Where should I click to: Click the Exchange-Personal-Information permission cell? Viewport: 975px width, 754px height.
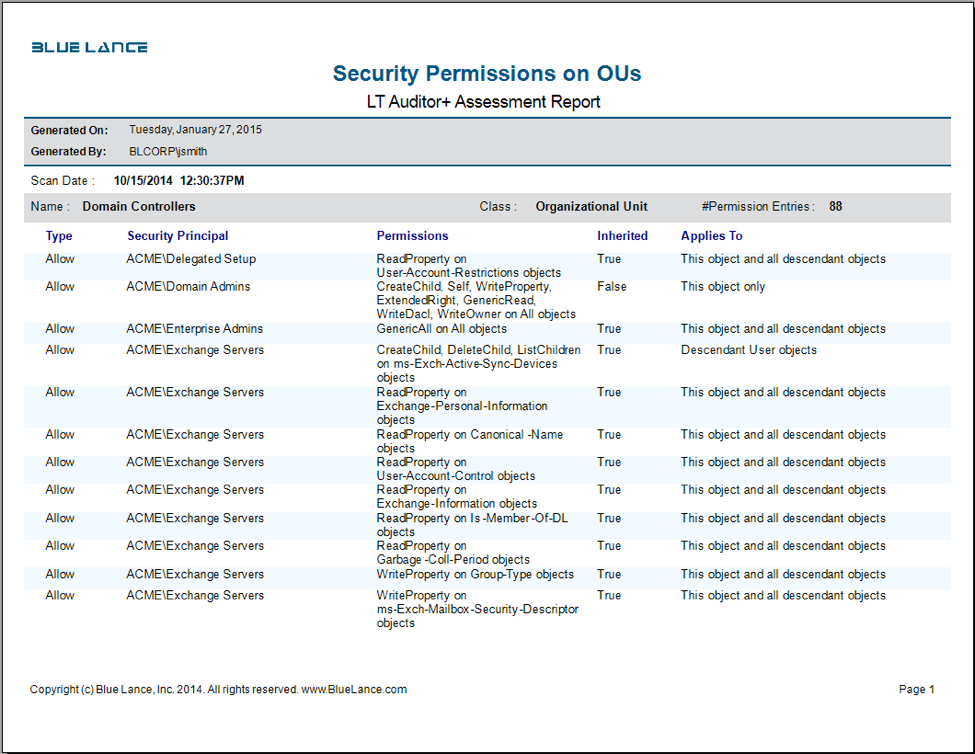click(462, 406)
